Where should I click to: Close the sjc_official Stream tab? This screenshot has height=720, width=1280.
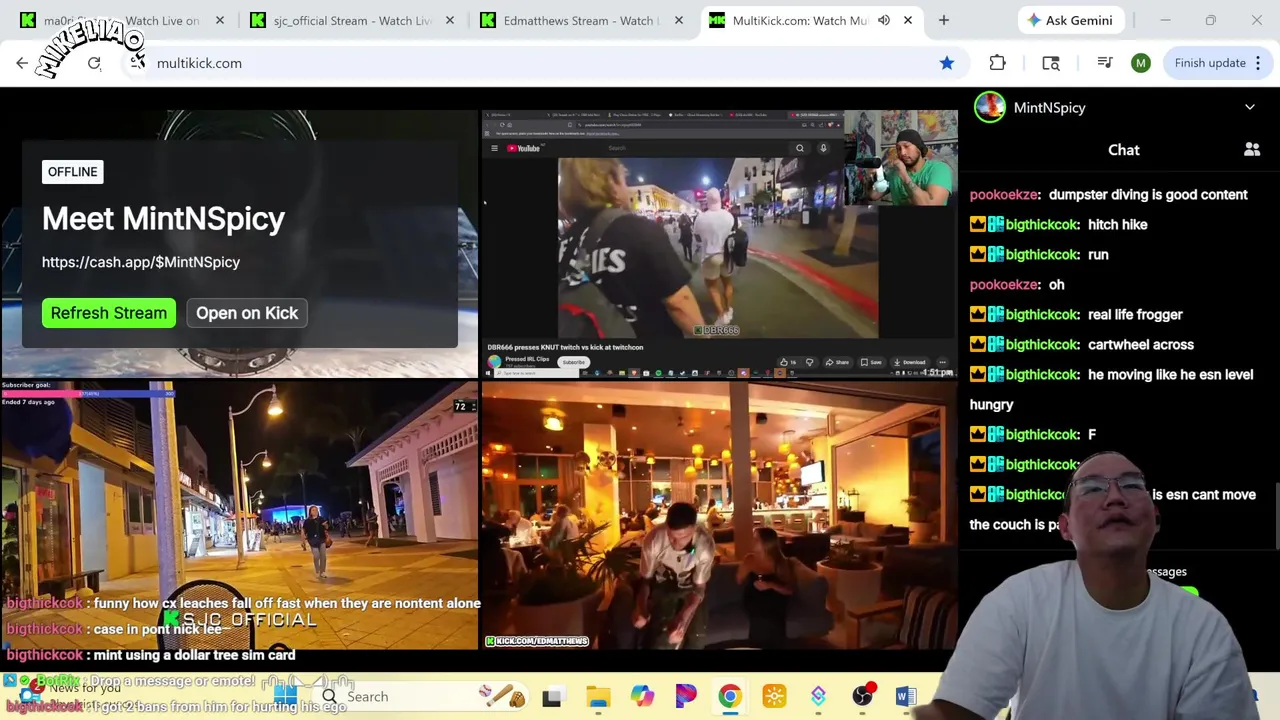tap(449, 20)
